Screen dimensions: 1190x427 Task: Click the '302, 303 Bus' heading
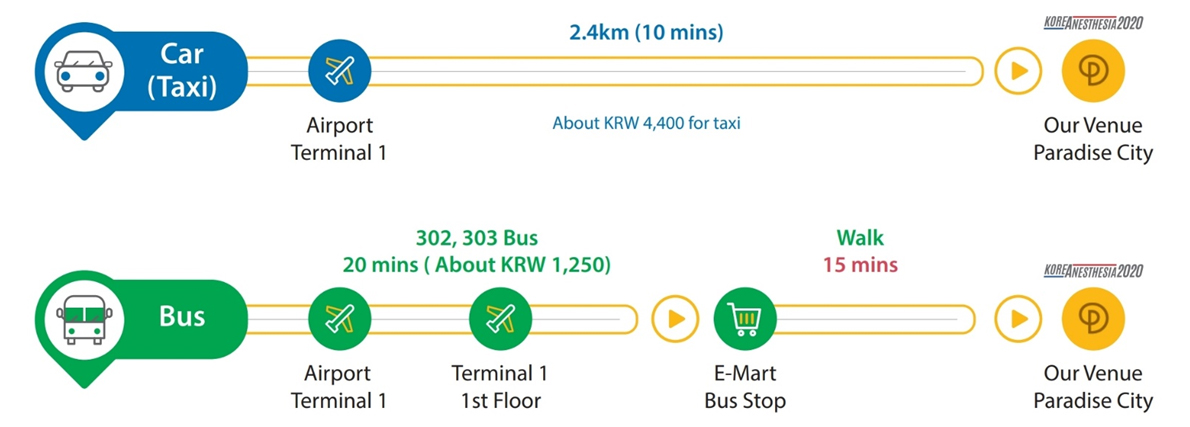tap(477, 238)
